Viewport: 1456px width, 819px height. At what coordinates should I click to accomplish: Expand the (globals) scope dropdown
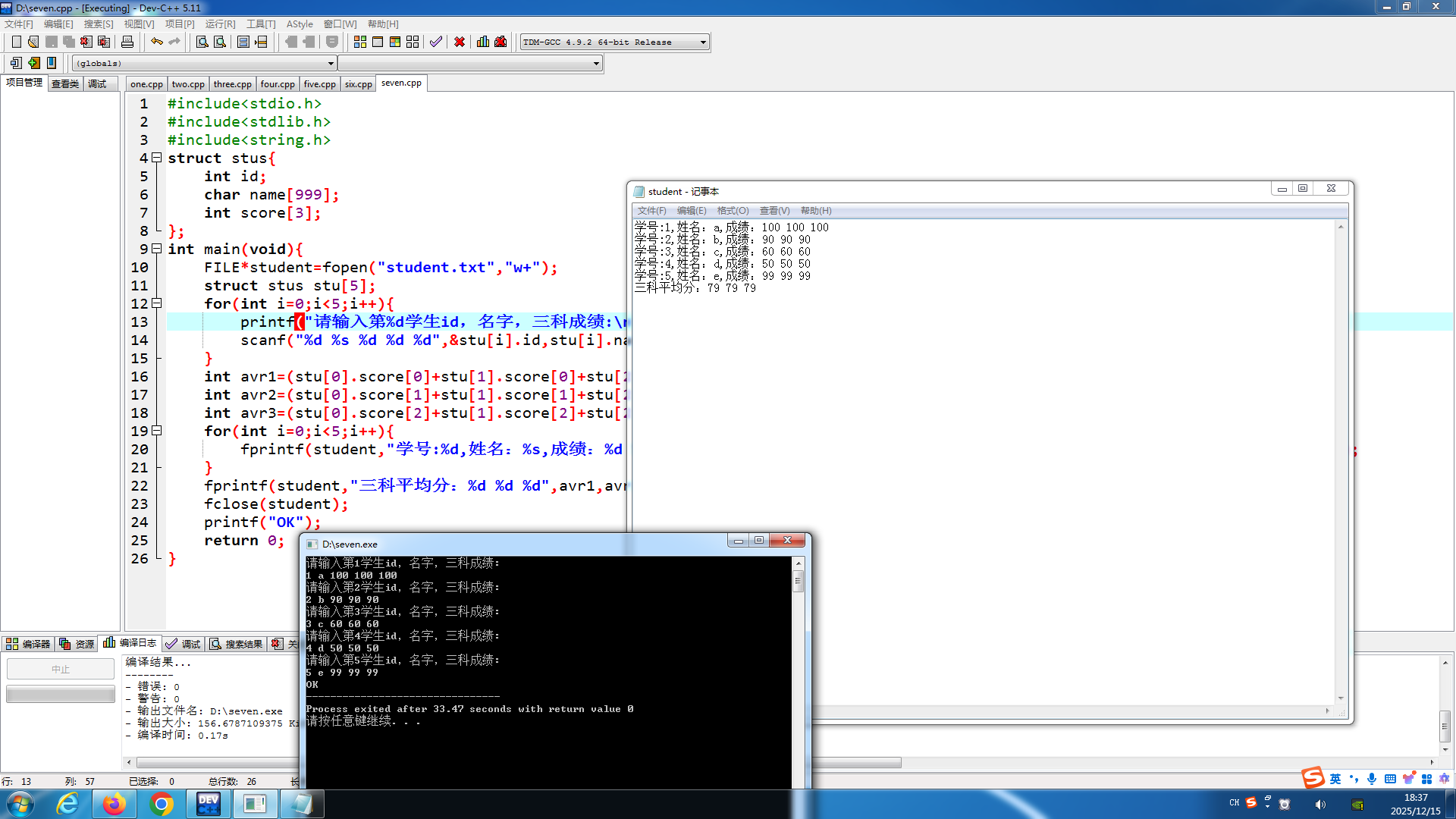tap(331, 64)
